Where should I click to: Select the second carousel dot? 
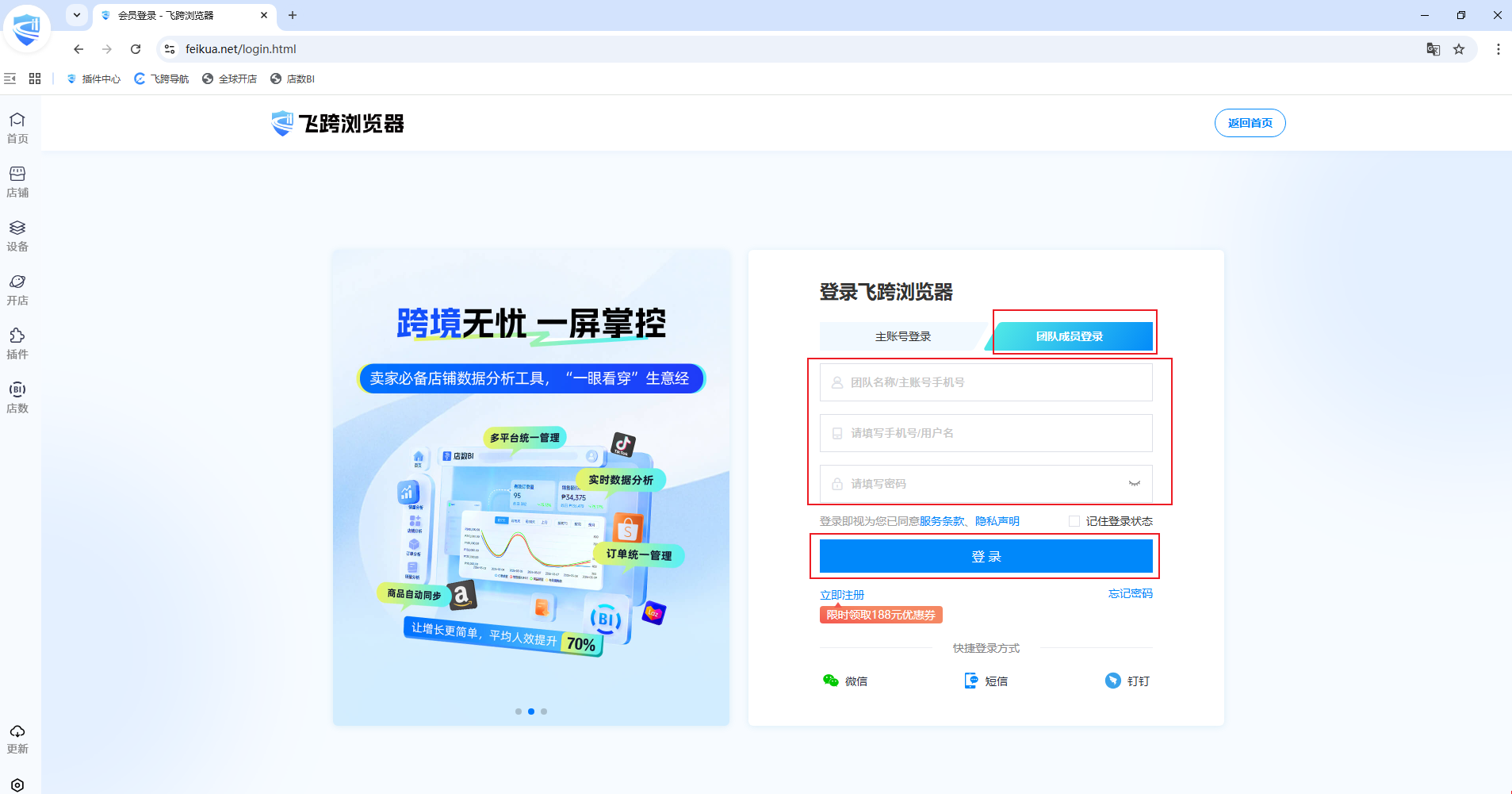point(531,712)
